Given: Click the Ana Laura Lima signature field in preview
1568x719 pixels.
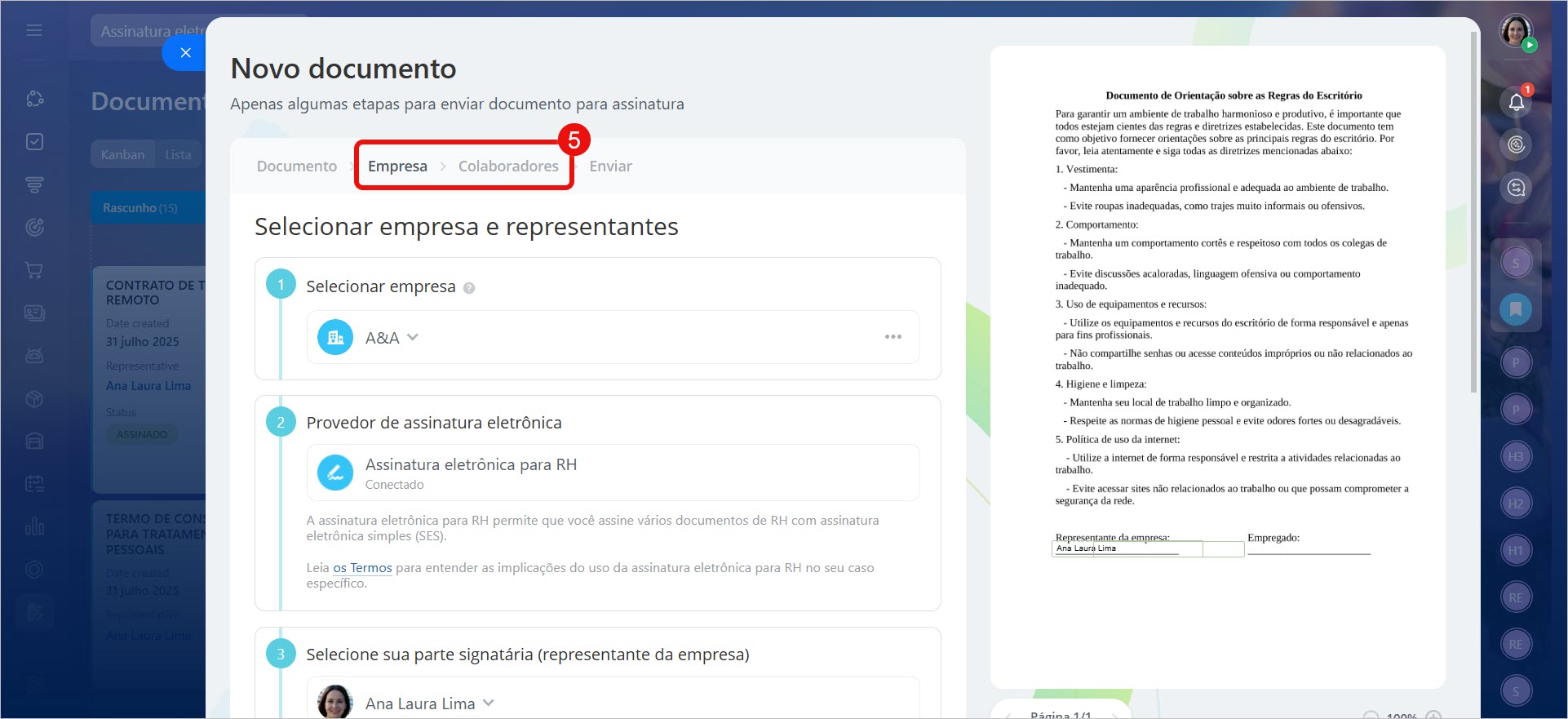Looking at the screenshot, I should (1126, 548).
